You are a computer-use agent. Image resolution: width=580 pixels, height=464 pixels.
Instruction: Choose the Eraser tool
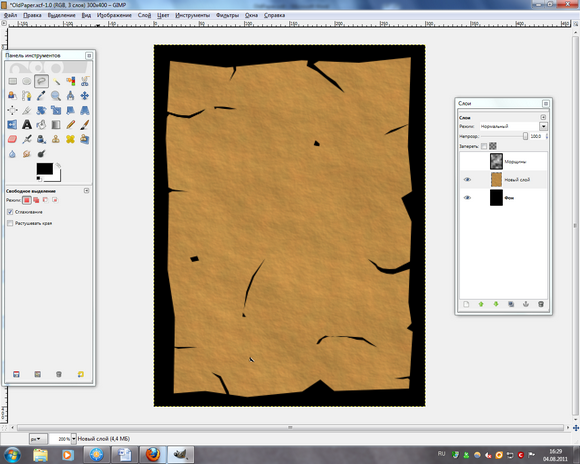click(12, 139)
